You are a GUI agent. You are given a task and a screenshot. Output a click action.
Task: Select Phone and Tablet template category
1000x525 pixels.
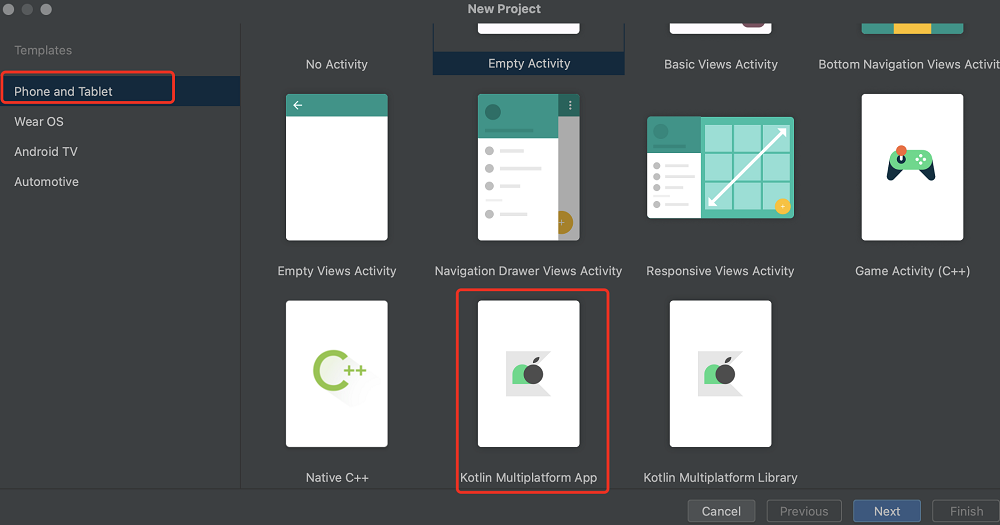click(120, 91)
